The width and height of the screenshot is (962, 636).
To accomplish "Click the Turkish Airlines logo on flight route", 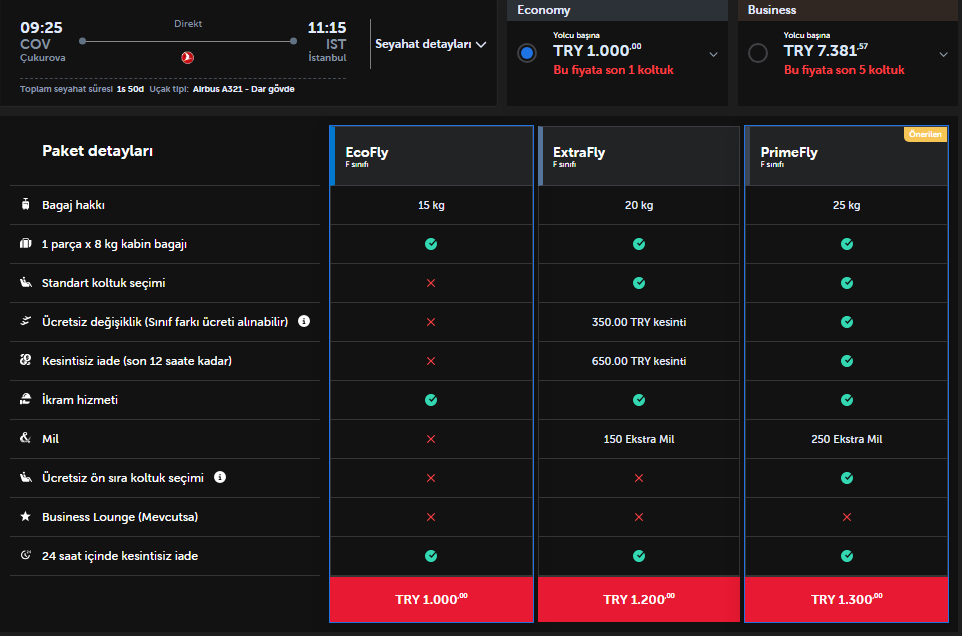I will pos(187,57).
